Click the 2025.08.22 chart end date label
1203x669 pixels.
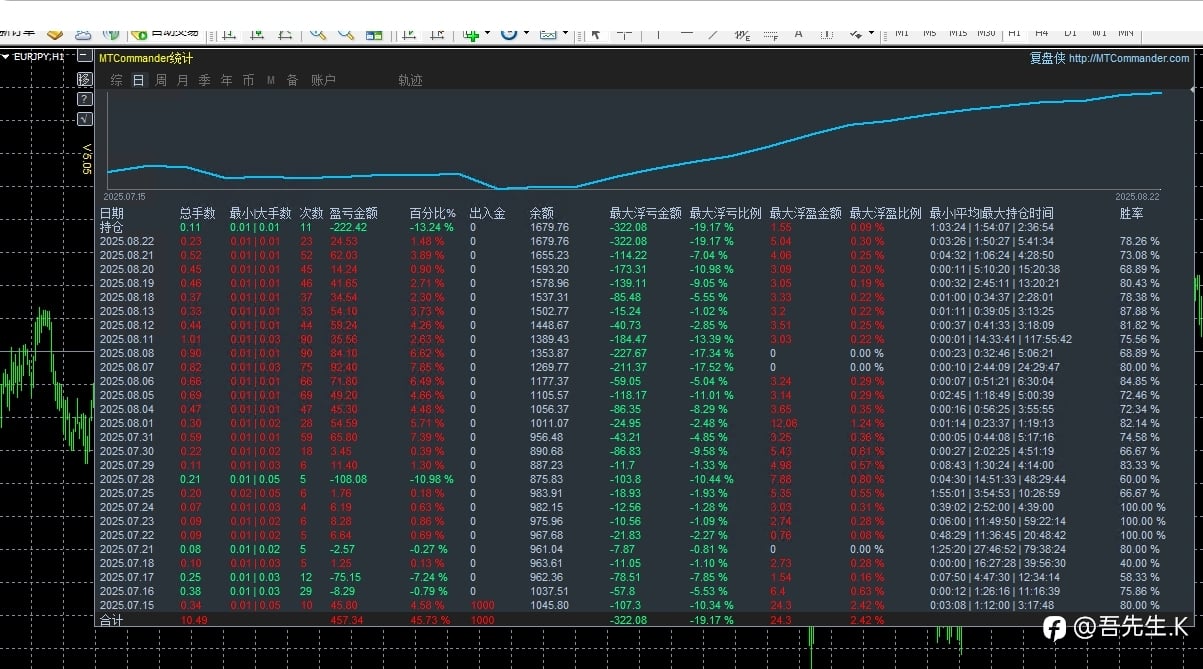(x=1138, y=197)
